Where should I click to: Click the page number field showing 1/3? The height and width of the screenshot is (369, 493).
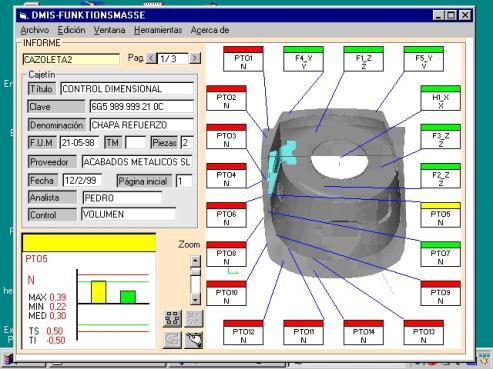(173, 59)
